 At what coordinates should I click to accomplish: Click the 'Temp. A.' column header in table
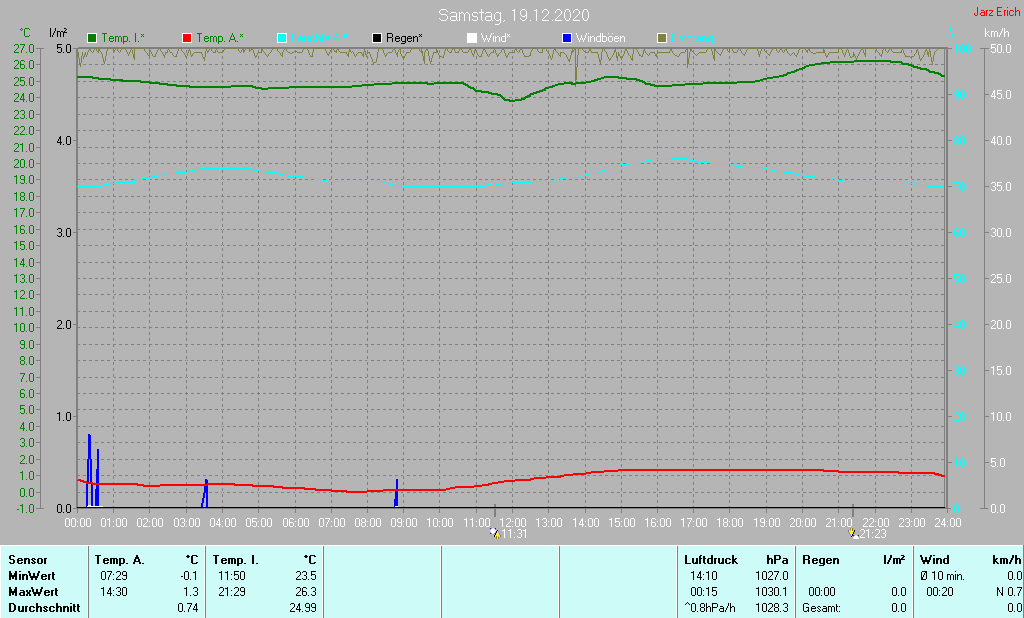120,560
